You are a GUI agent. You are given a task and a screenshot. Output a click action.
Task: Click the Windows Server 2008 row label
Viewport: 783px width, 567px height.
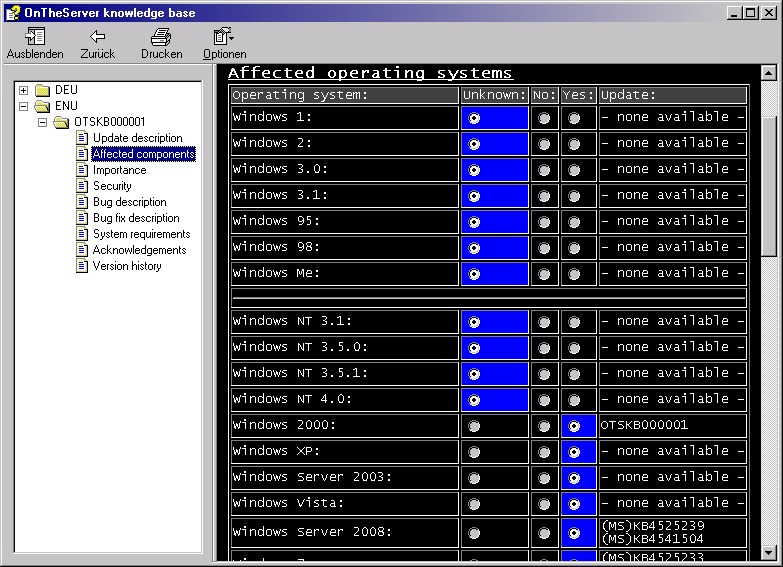312,532
